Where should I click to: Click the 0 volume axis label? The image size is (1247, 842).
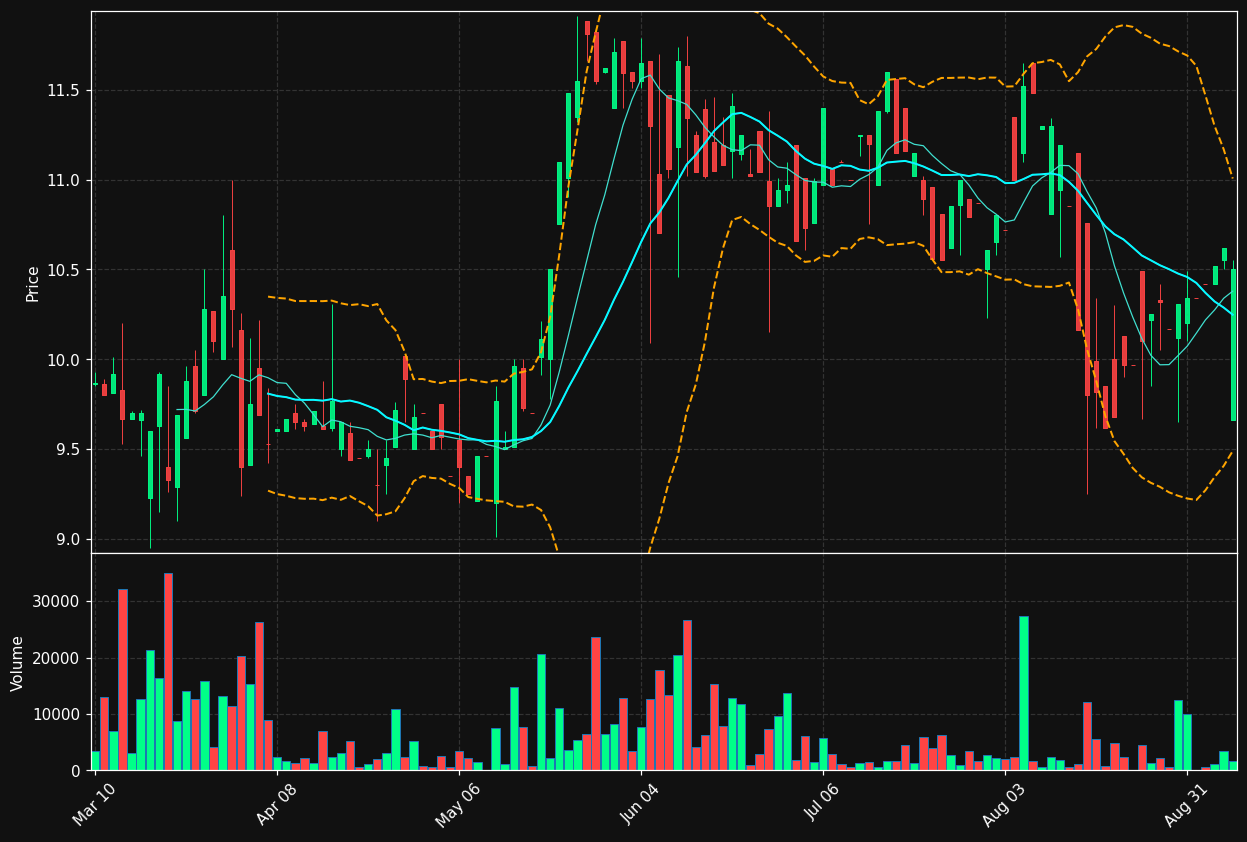pyautogui.click(x=76, y=771)
